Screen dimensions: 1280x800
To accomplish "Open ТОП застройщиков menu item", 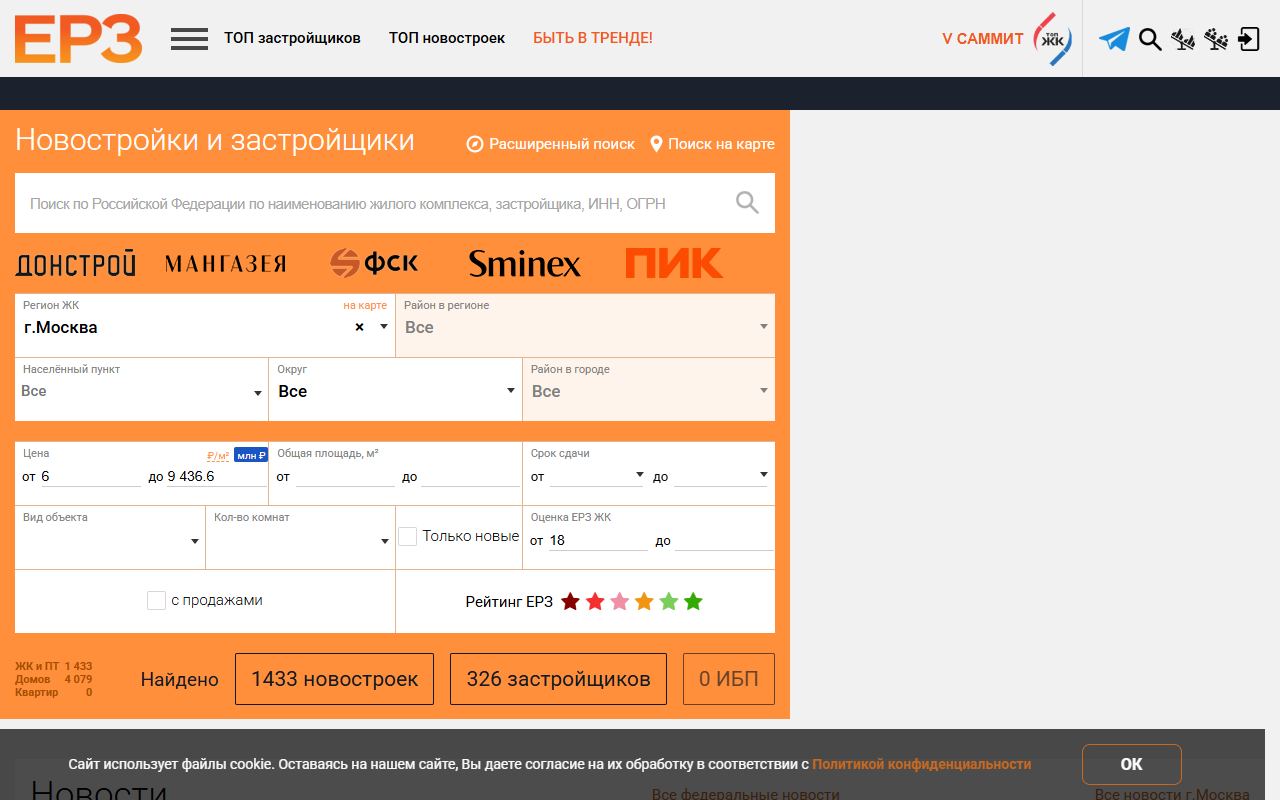I will 292,38.
